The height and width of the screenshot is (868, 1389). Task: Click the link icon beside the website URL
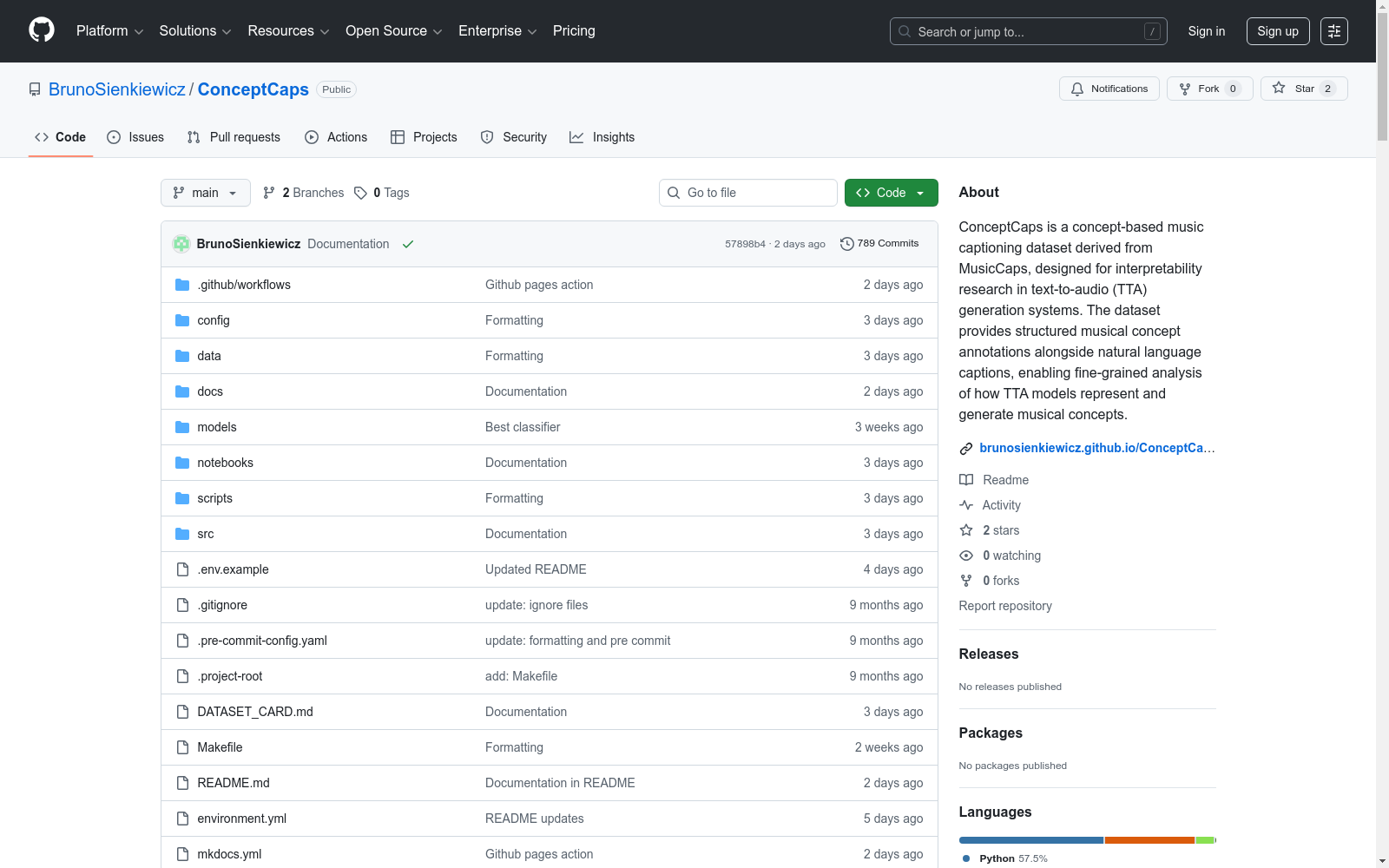coord(966,449)
